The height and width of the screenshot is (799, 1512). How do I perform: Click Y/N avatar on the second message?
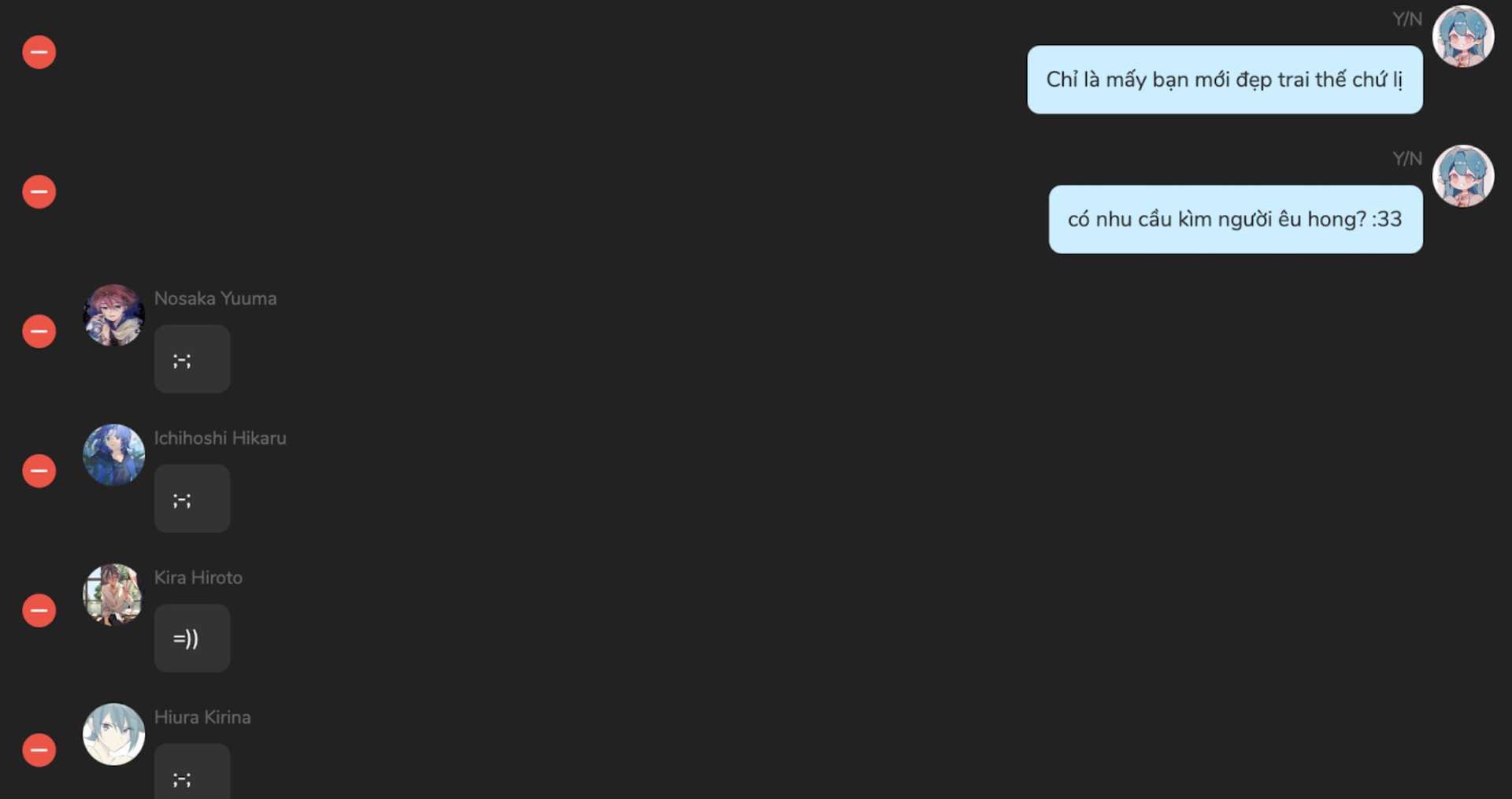tap(1462, 176)
